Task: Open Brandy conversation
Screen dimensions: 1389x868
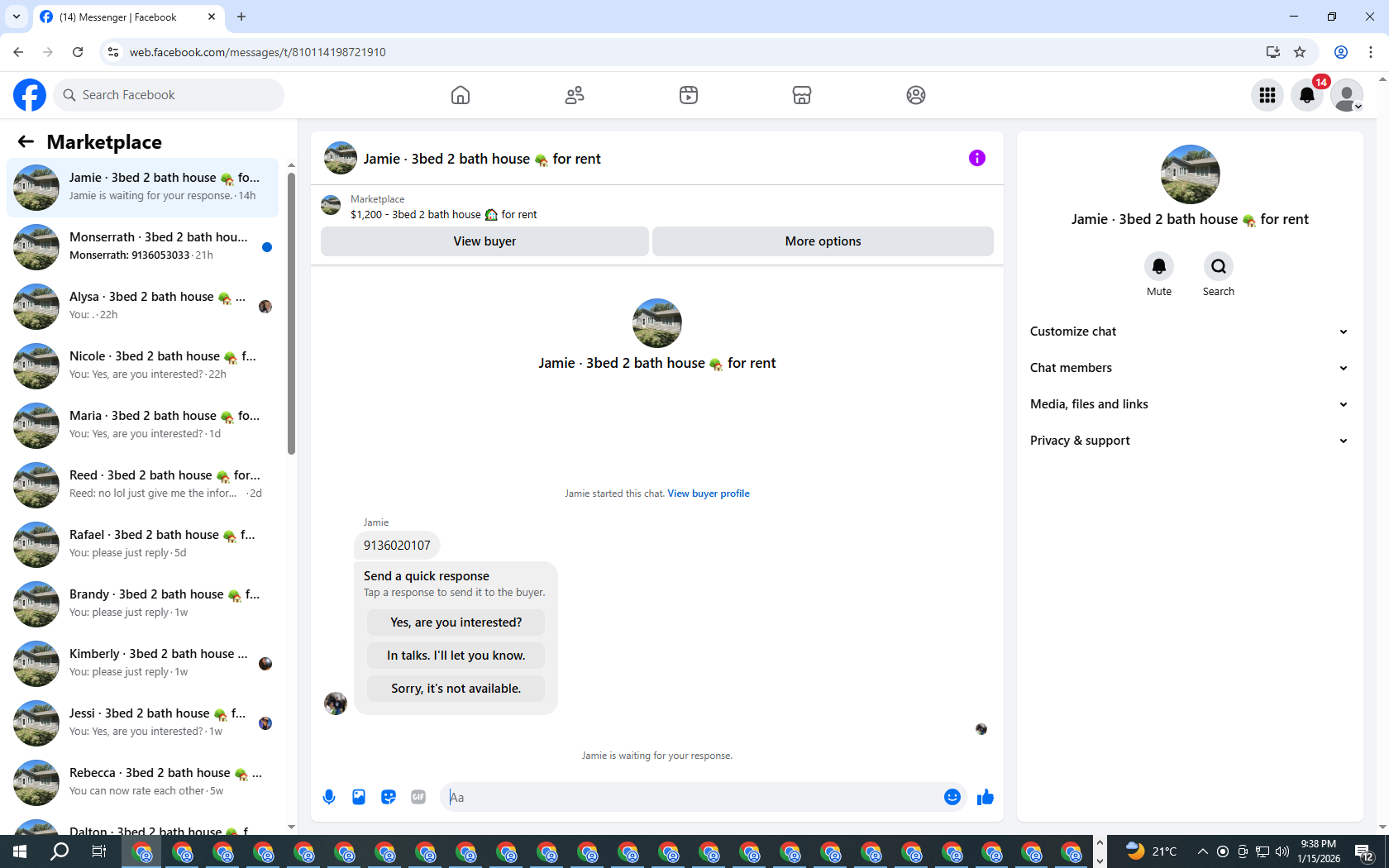Action: coord(143,604)
